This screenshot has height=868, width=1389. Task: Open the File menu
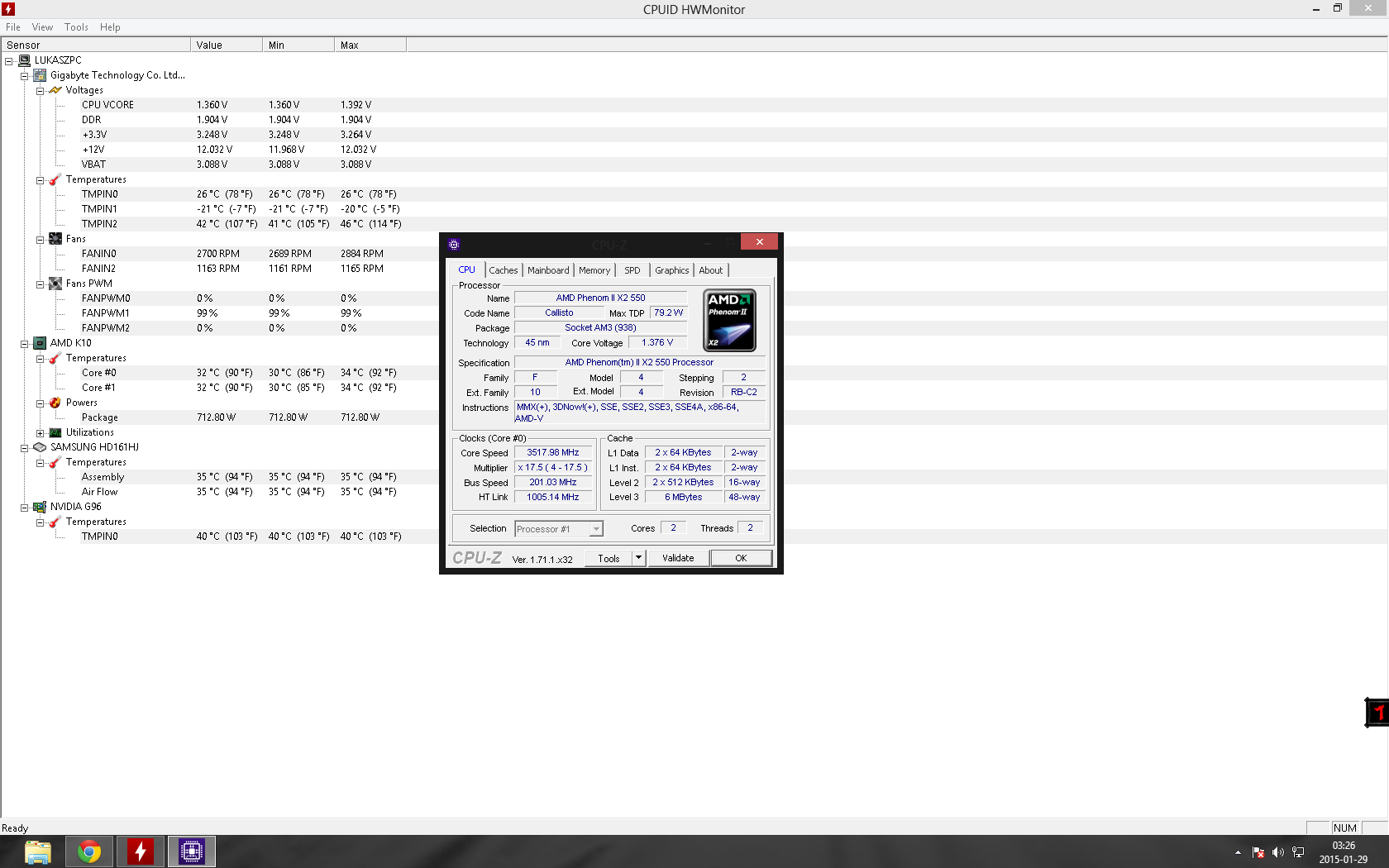coord(13,27)
